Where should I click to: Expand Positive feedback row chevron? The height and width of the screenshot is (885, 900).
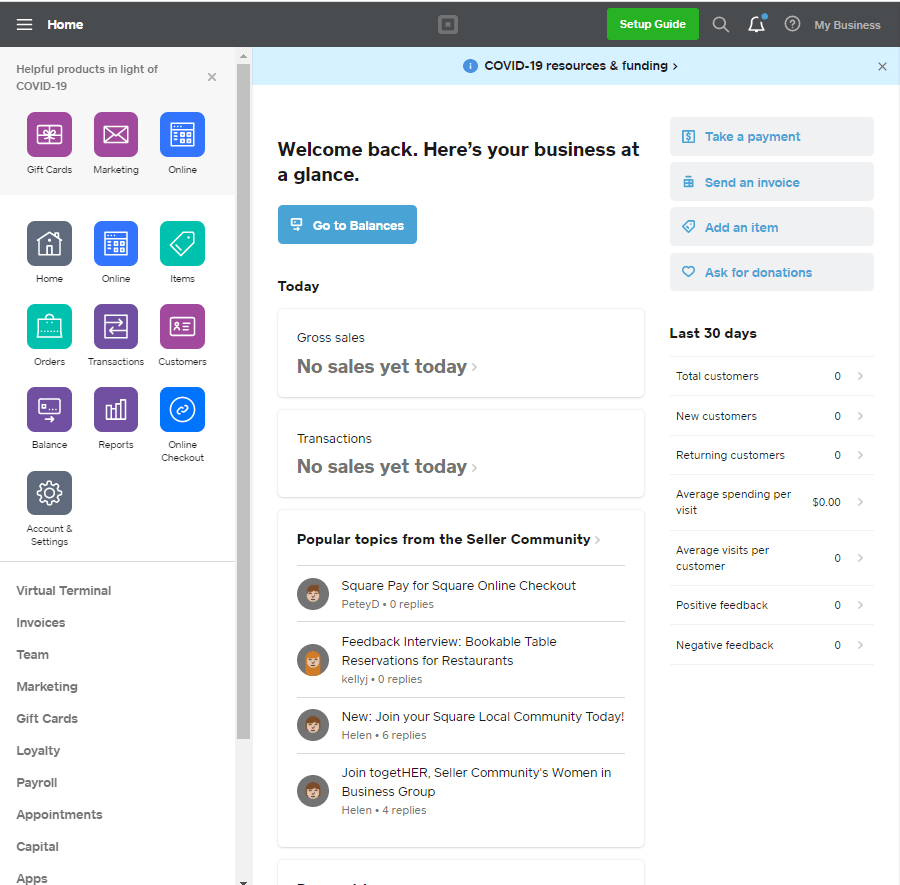860,605
